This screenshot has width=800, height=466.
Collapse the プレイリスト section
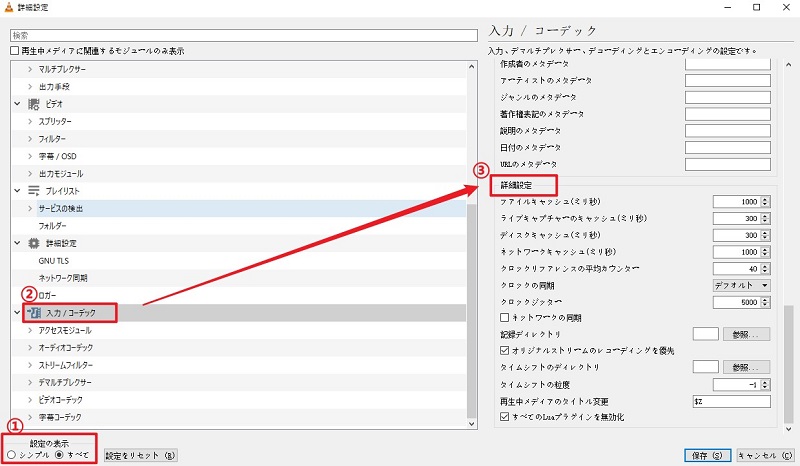17,190
